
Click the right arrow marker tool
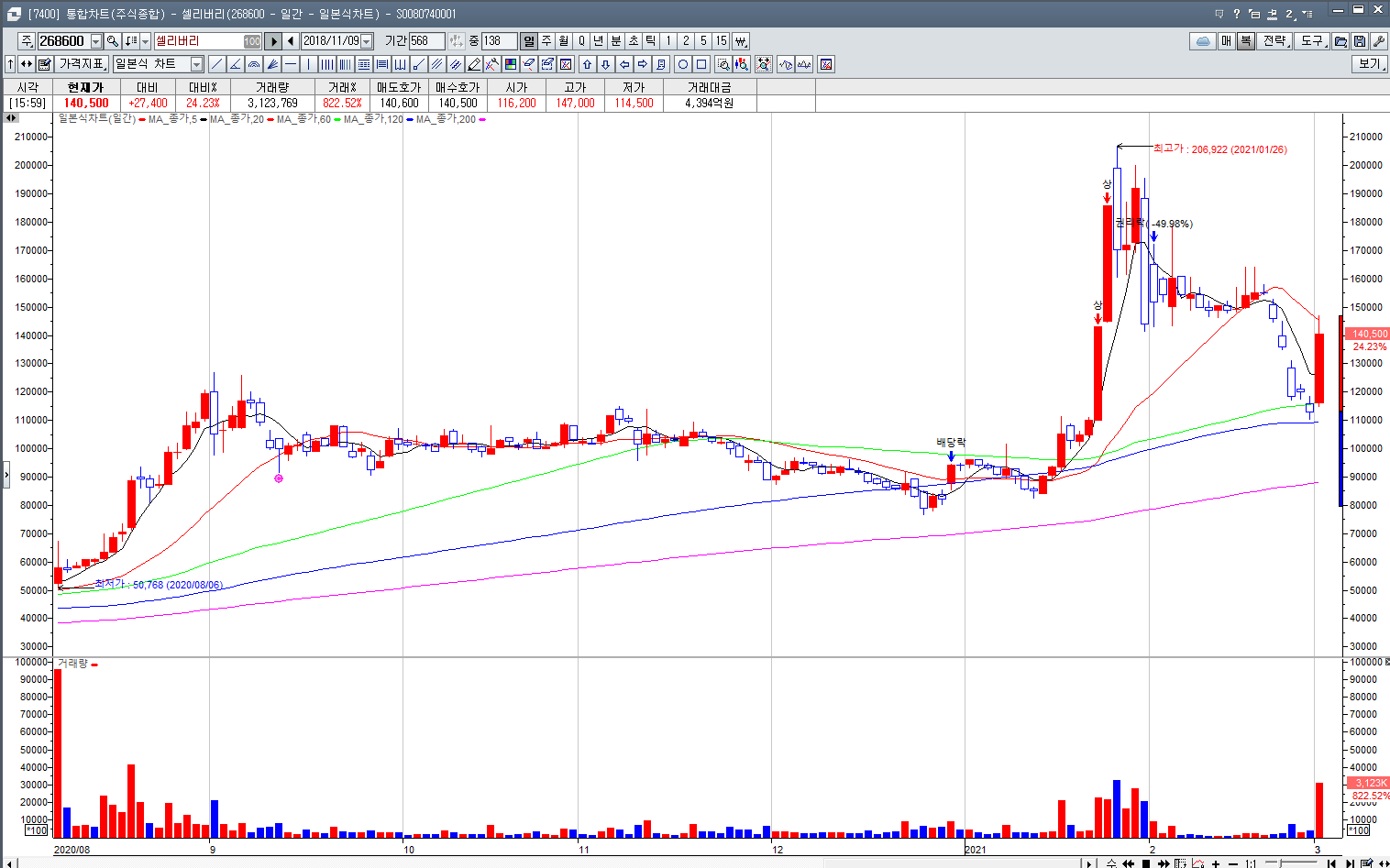tap(643, 64)
